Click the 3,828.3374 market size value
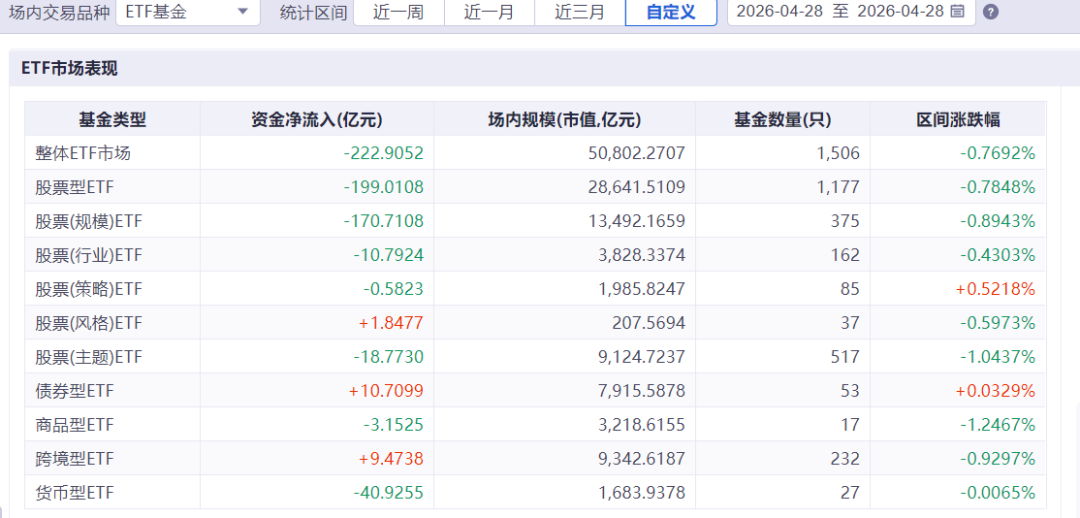Screen dimensions: 1080x518 641,255
